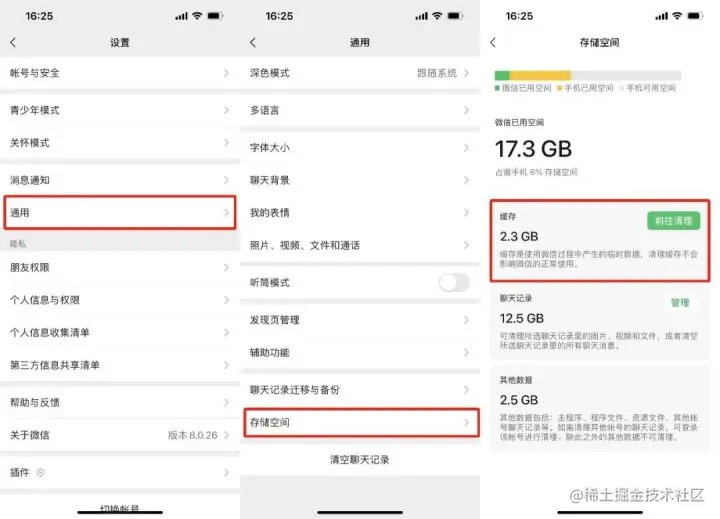Click the 12.5 GB chat records value
Screen dimensions: 720x519
click(522, 318)
